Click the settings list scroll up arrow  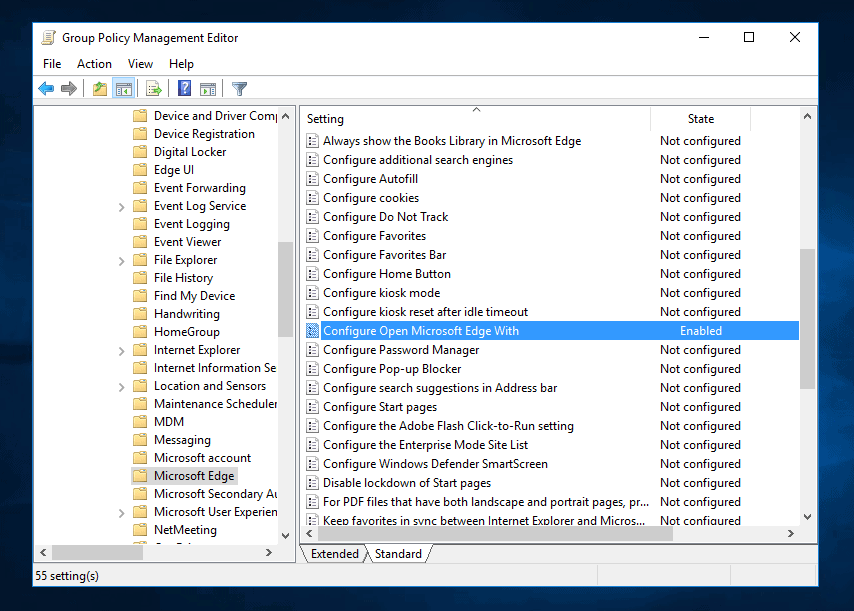coord(807,116)
